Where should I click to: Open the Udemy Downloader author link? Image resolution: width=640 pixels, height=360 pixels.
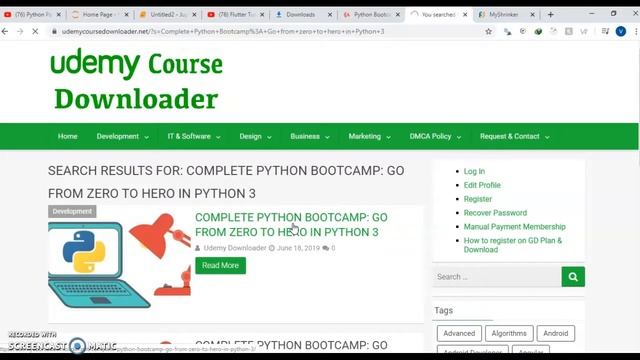point(235,248)
